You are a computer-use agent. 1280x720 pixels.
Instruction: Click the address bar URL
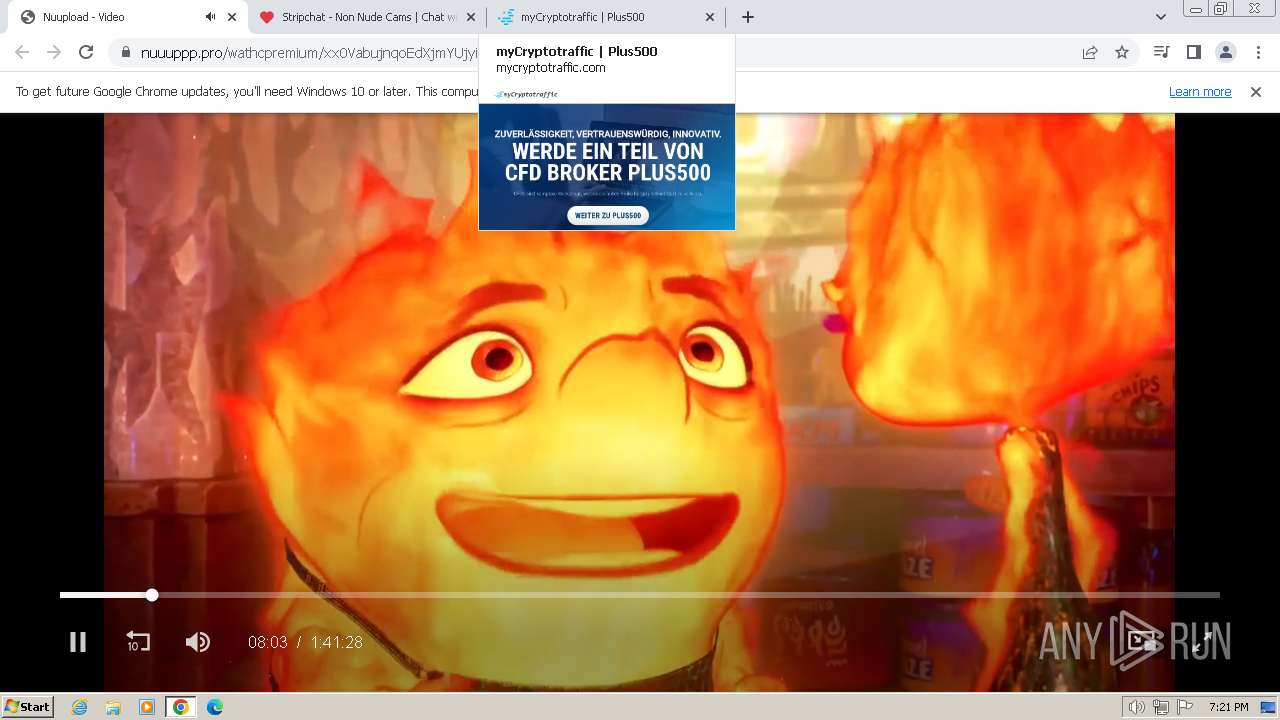309,53
